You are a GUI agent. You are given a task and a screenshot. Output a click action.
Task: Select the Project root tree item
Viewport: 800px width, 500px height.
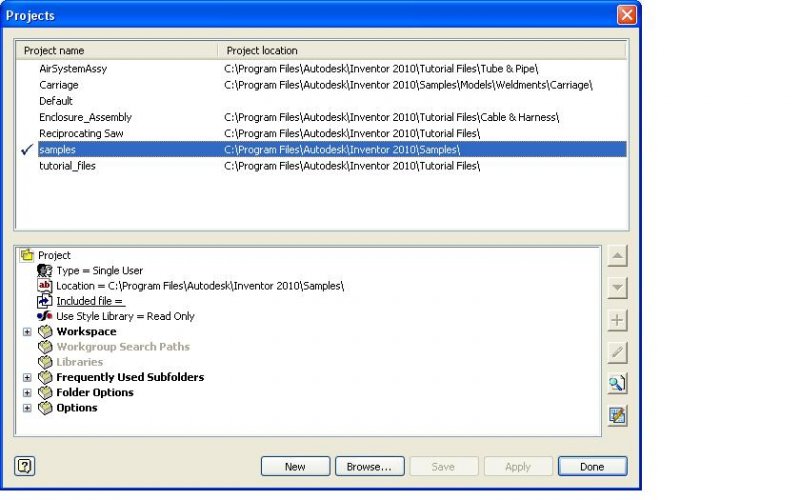point(54,255)
